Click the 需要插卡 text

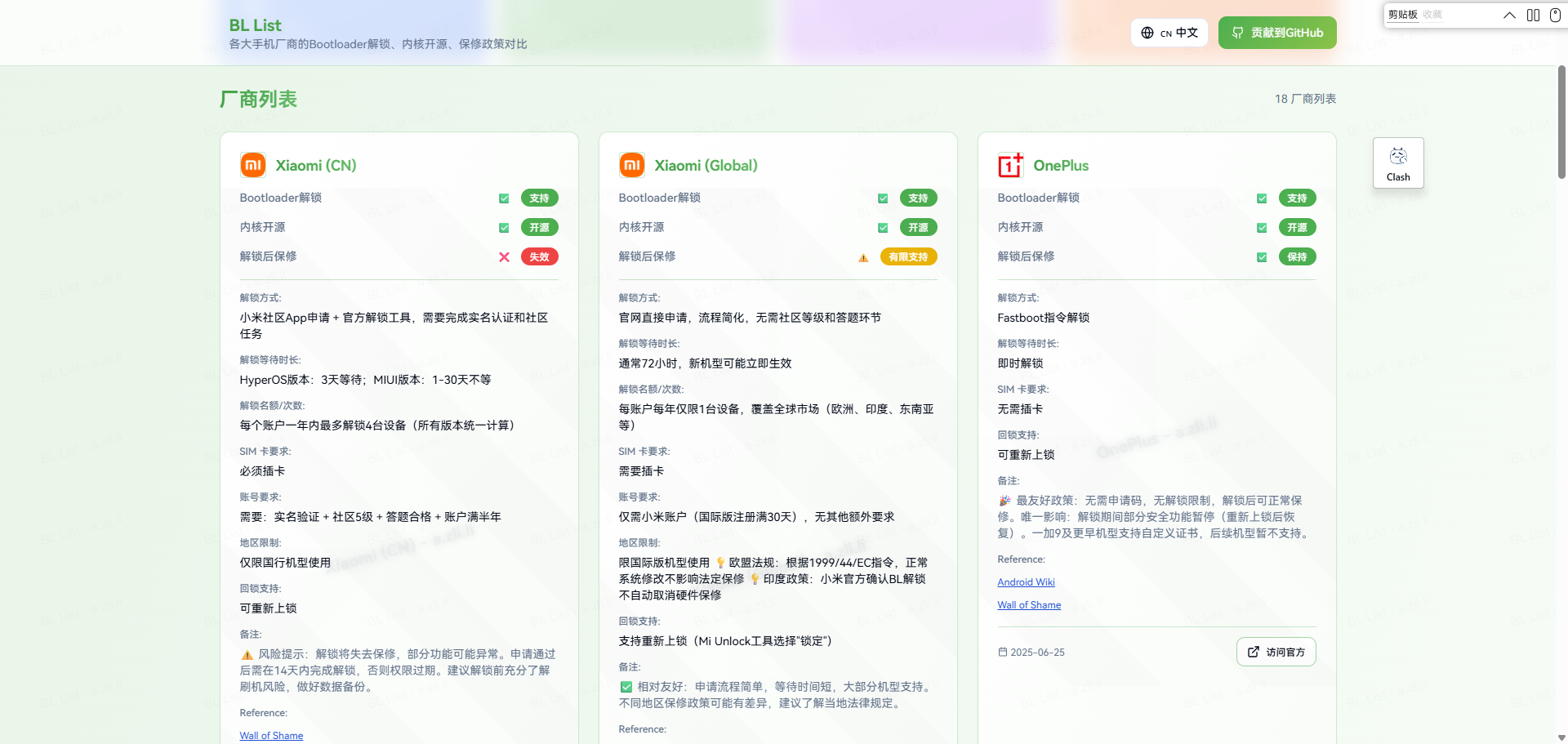pyautogui.click(x=641, y=471)
